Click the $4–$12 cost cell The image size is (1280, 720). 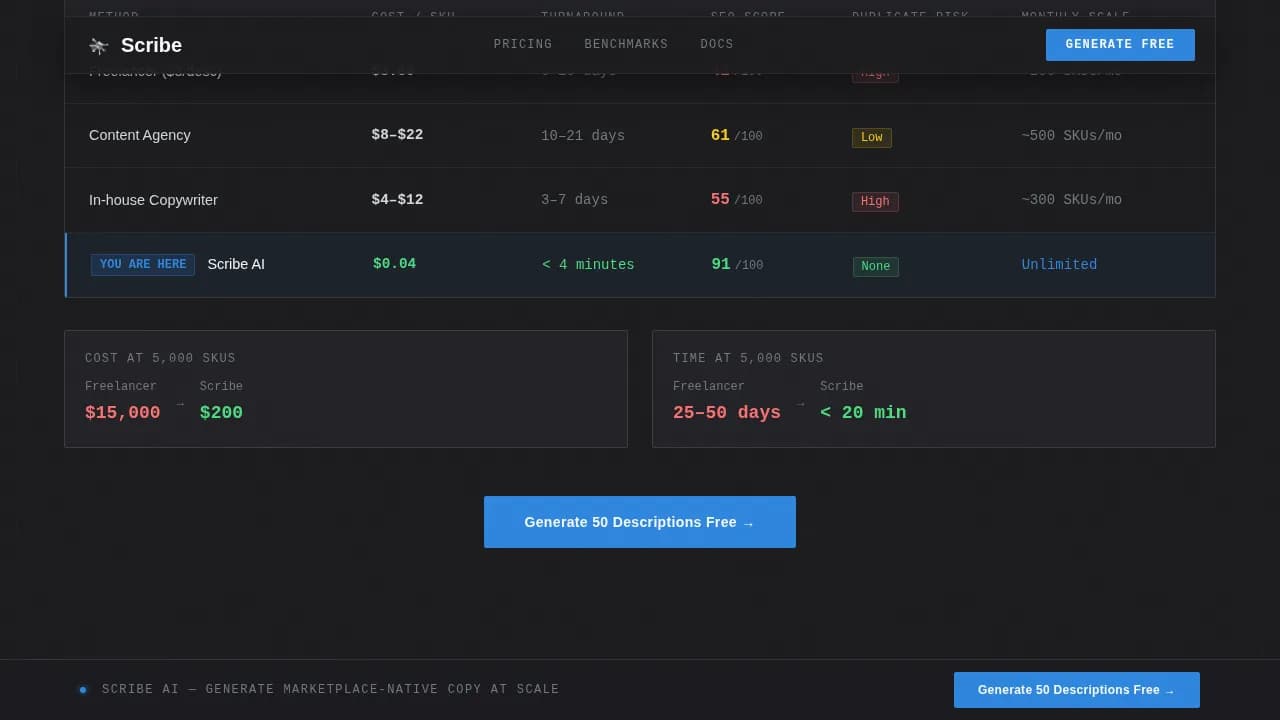pyautogui.click(x=397, y=200)
